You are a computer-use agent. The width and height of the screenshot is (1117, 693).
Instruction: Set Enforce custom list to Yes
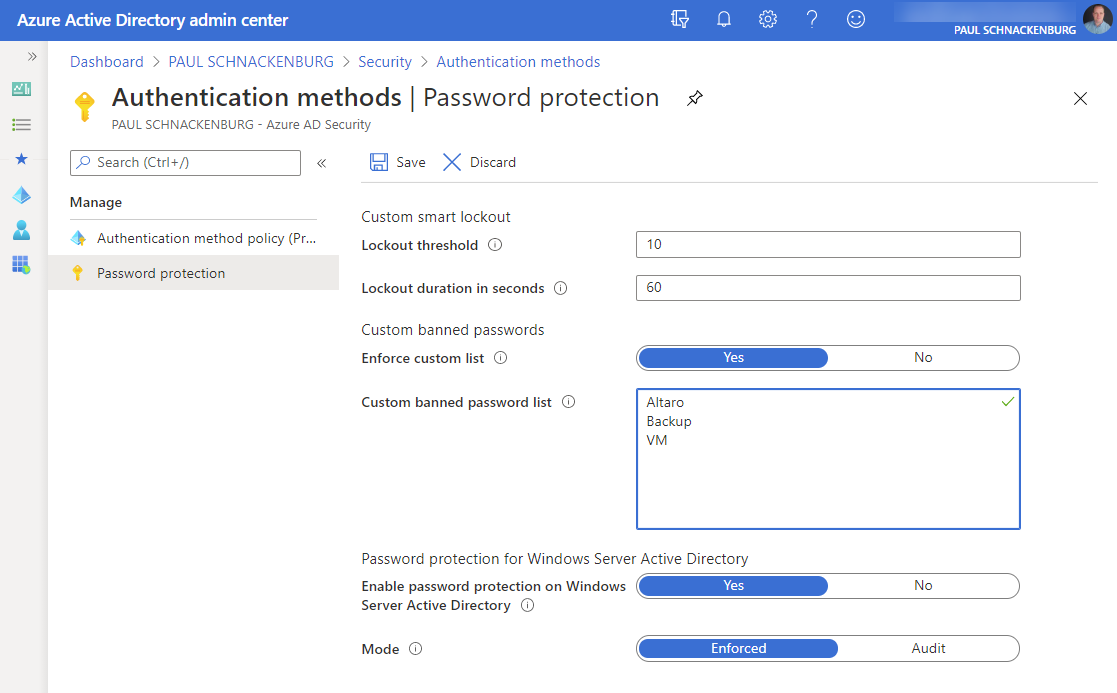(733, 358)
